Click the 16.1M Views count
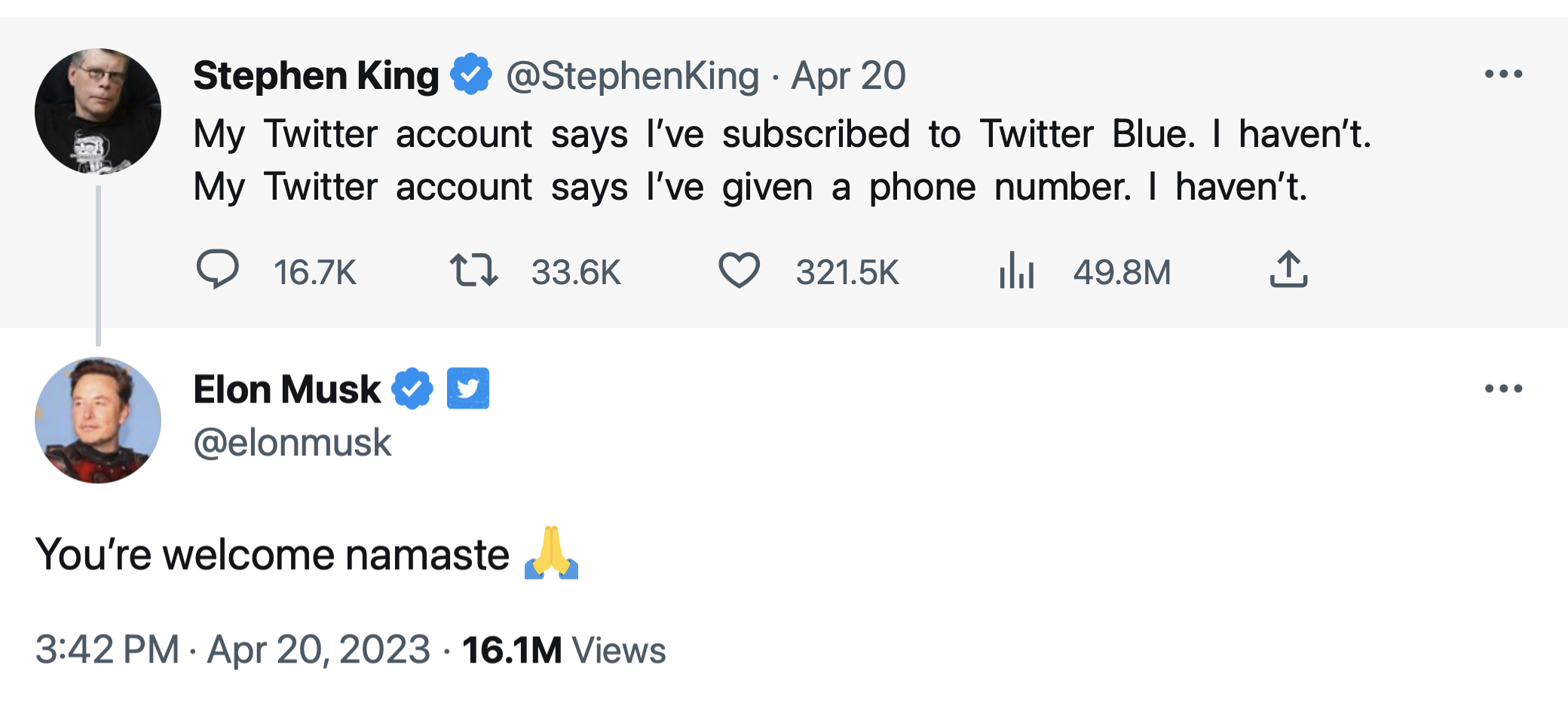Screen dimensions: 1568x701 (564, 650)
